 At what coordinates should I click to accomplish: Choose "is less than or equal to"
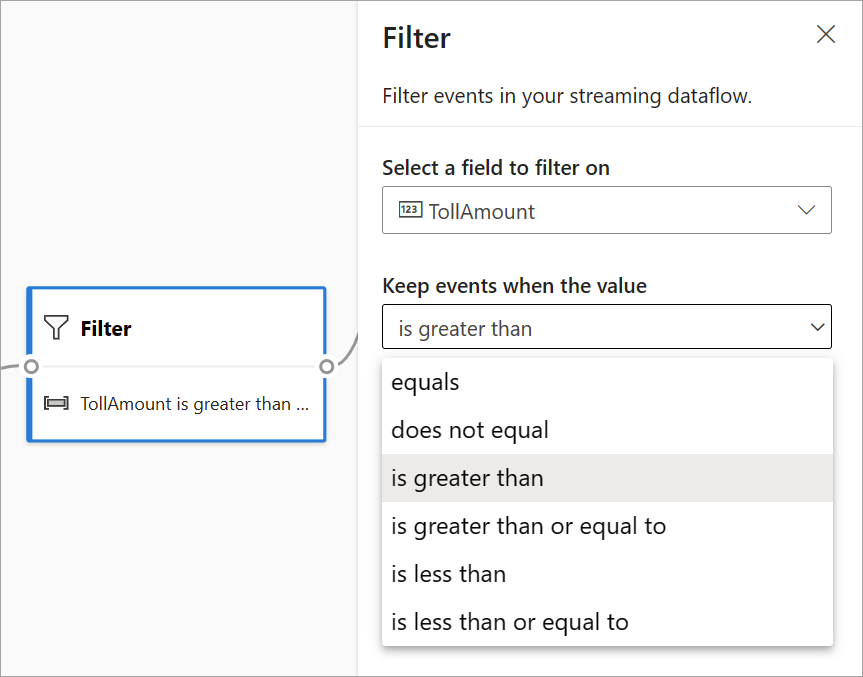tap(508, 621)
